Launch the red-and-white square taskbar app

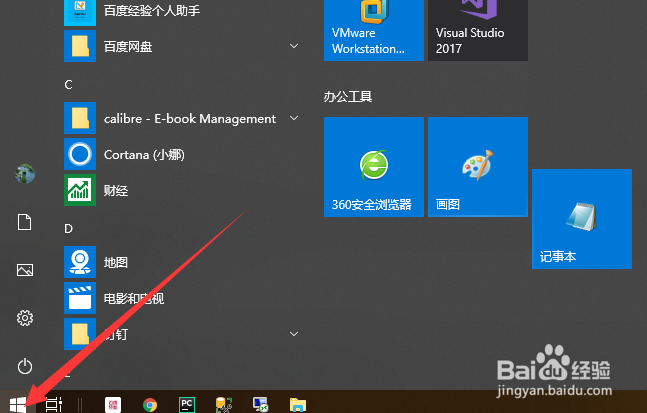click(113, 405)
